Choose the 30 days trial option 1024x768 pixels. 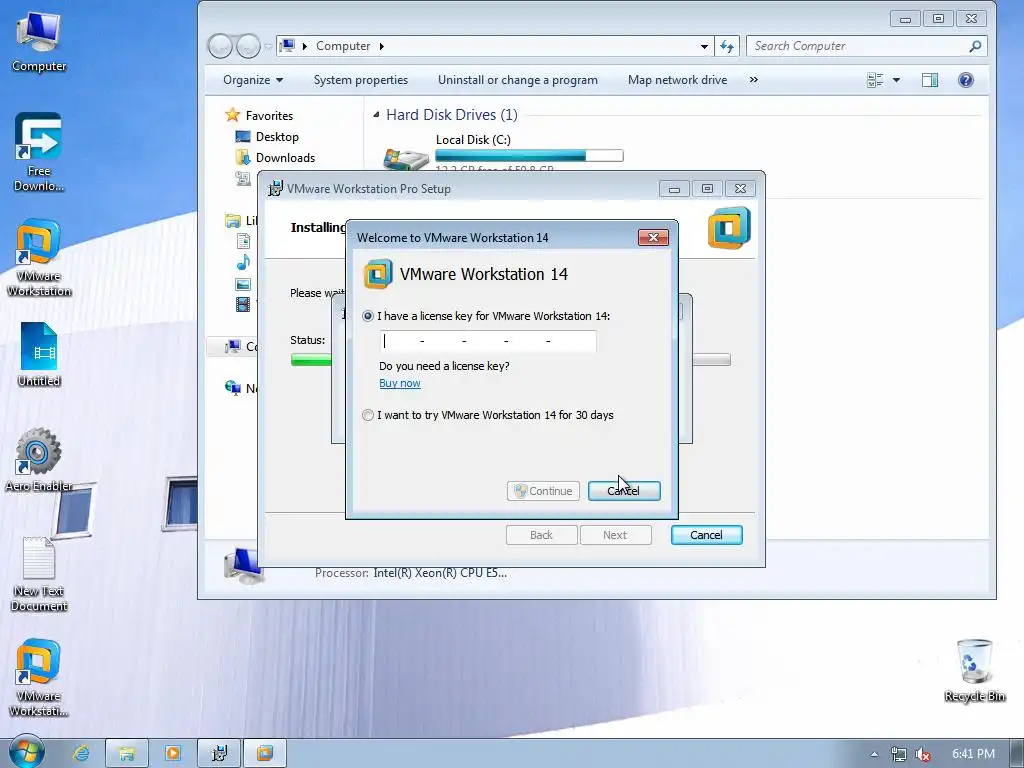pyautogui.click(x=368, y=415)
